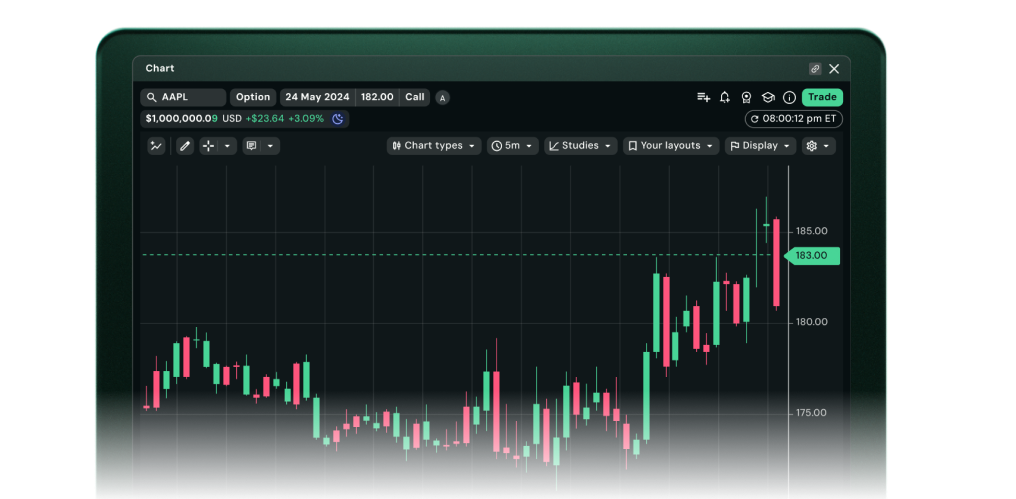Expand the annotation tool options arrow
Viewport: 1016px width, 499px height.
[x=271, y=146]
